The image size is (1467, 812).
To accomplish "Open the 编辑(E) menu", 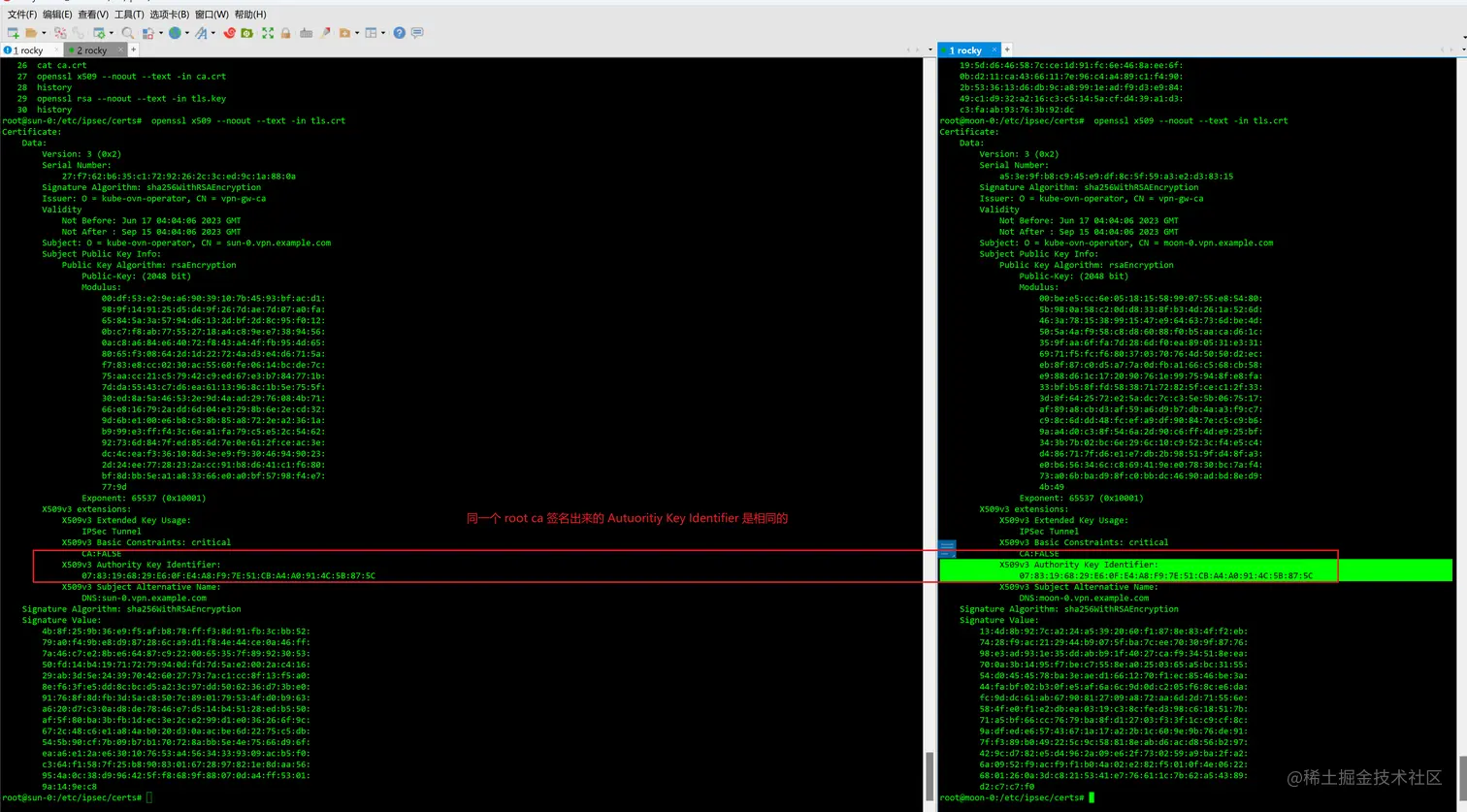I will (x=57, y=15).
